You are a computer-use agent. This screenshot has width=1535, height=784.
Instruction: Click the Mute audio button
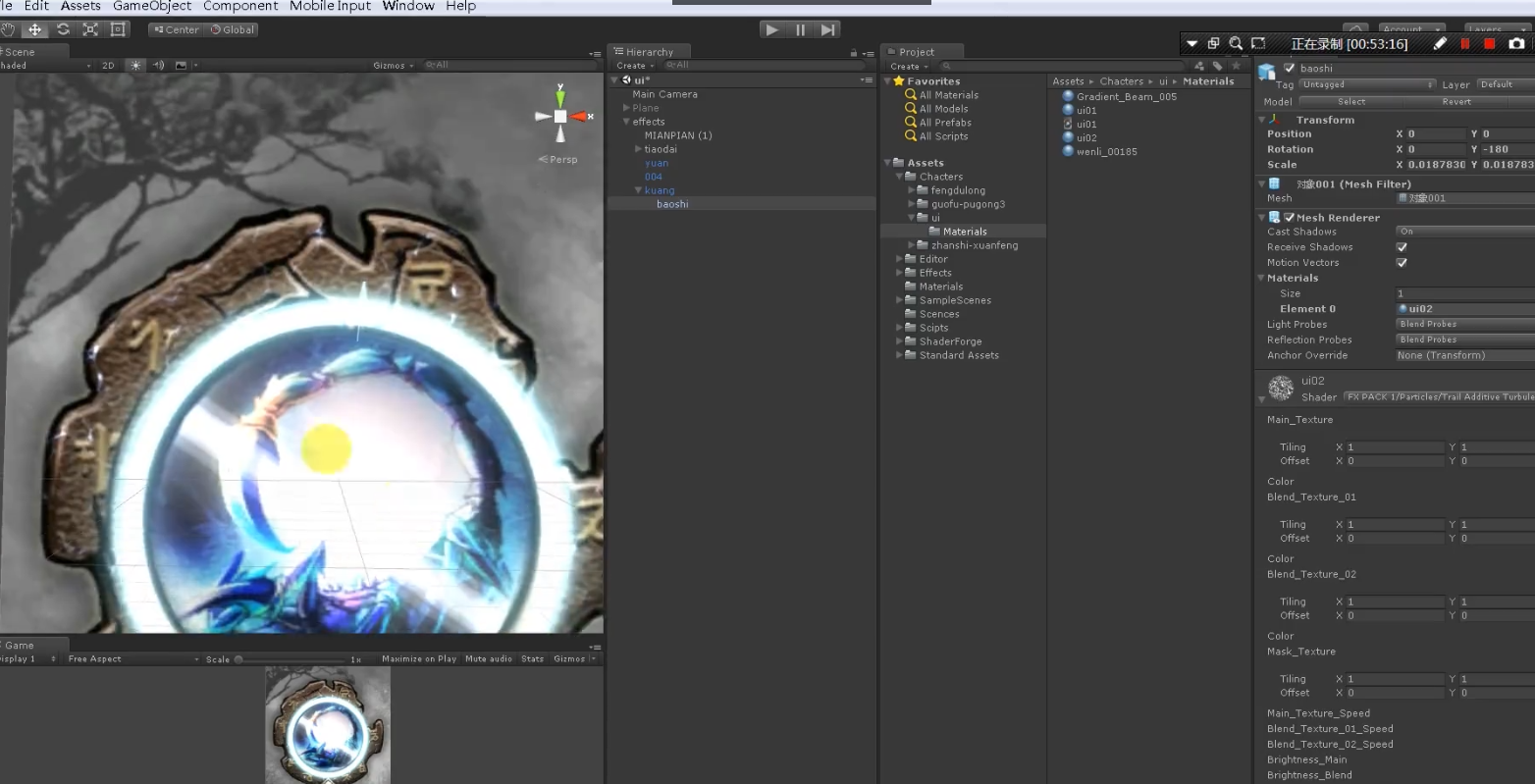pos(489,659)
